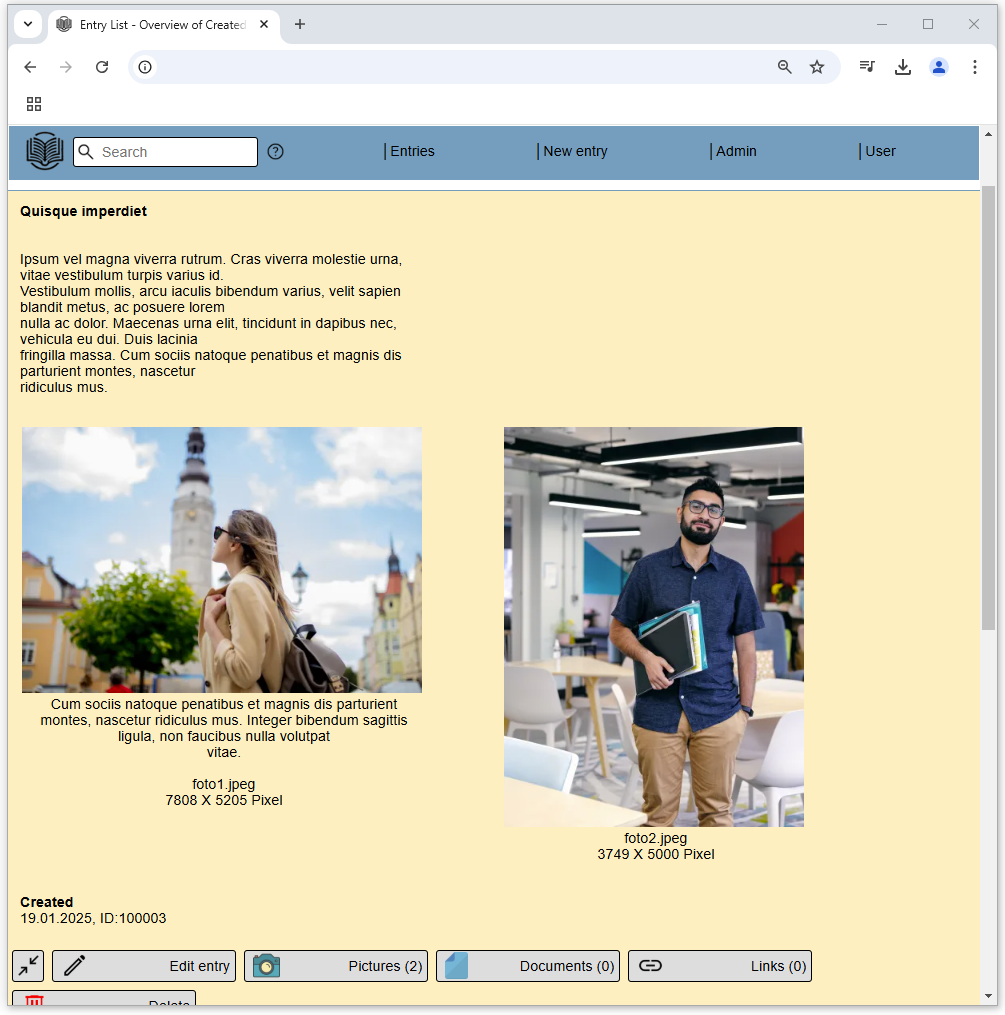Screen dimensions: 1005x1015
Task: View site information icon in address bar
Action: pyautogui.click(x=145, y=67)
